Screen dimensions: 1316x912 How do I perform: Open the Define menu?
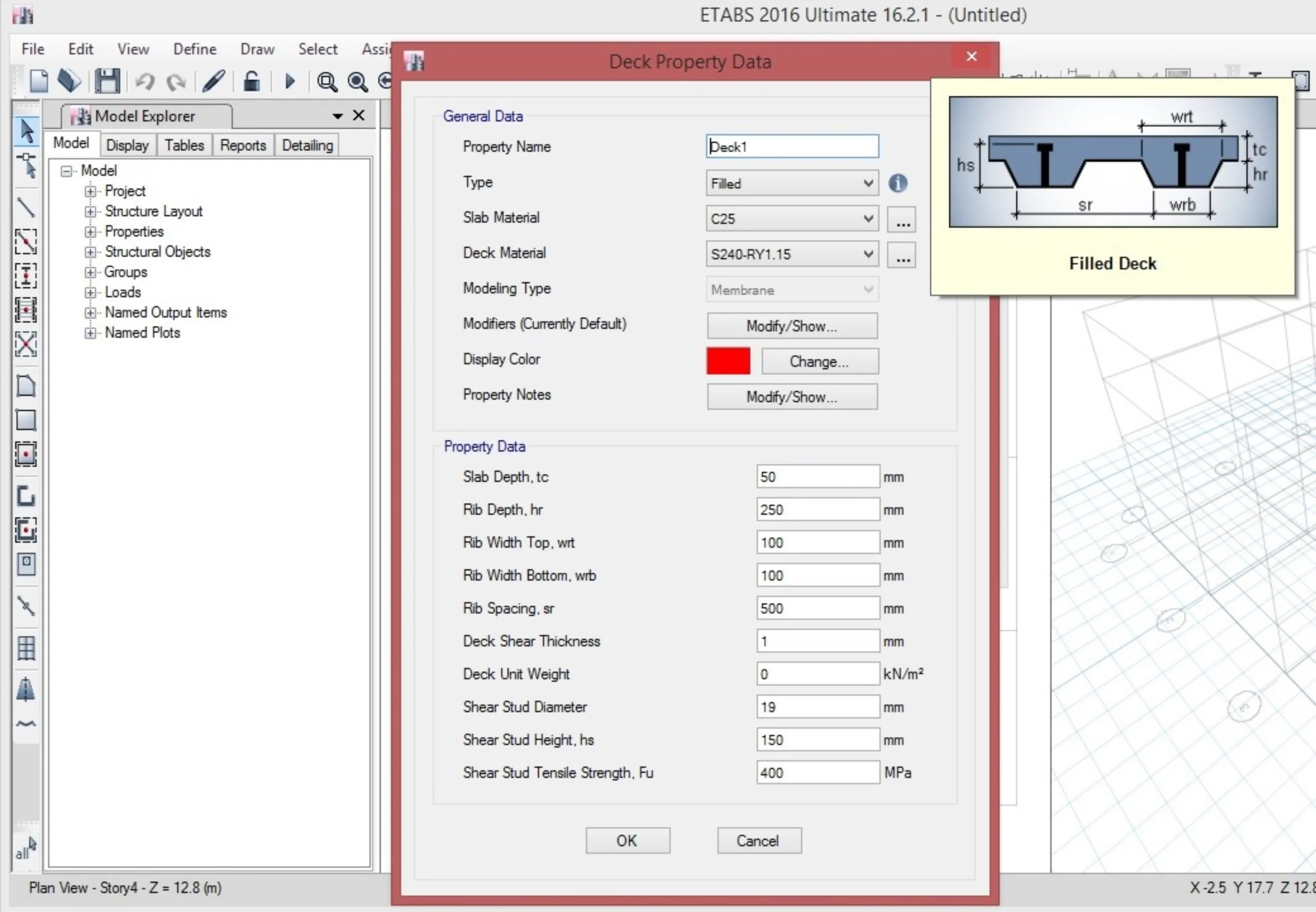pos(194,49)
